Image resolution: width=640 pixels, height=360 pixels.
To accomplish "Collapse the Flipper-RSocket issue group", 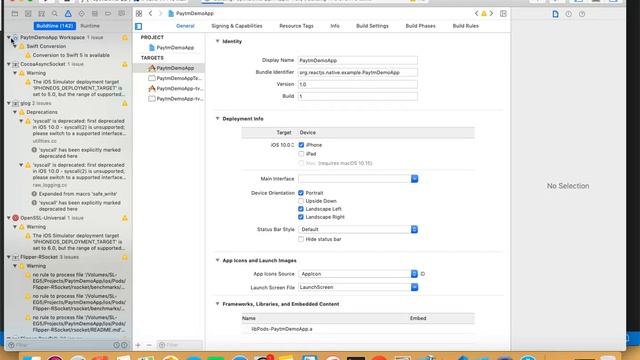I will click(9, 257).
